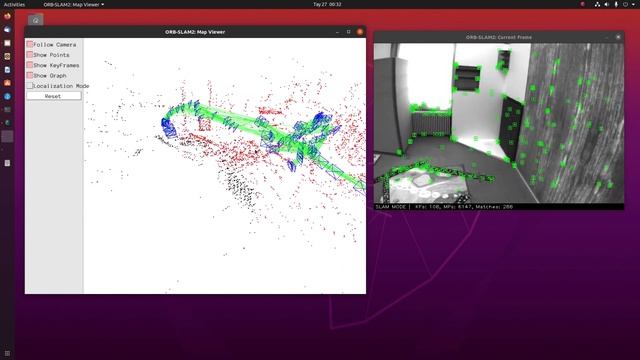Open Firefox from the dock
640x360 pixels.
7,16
